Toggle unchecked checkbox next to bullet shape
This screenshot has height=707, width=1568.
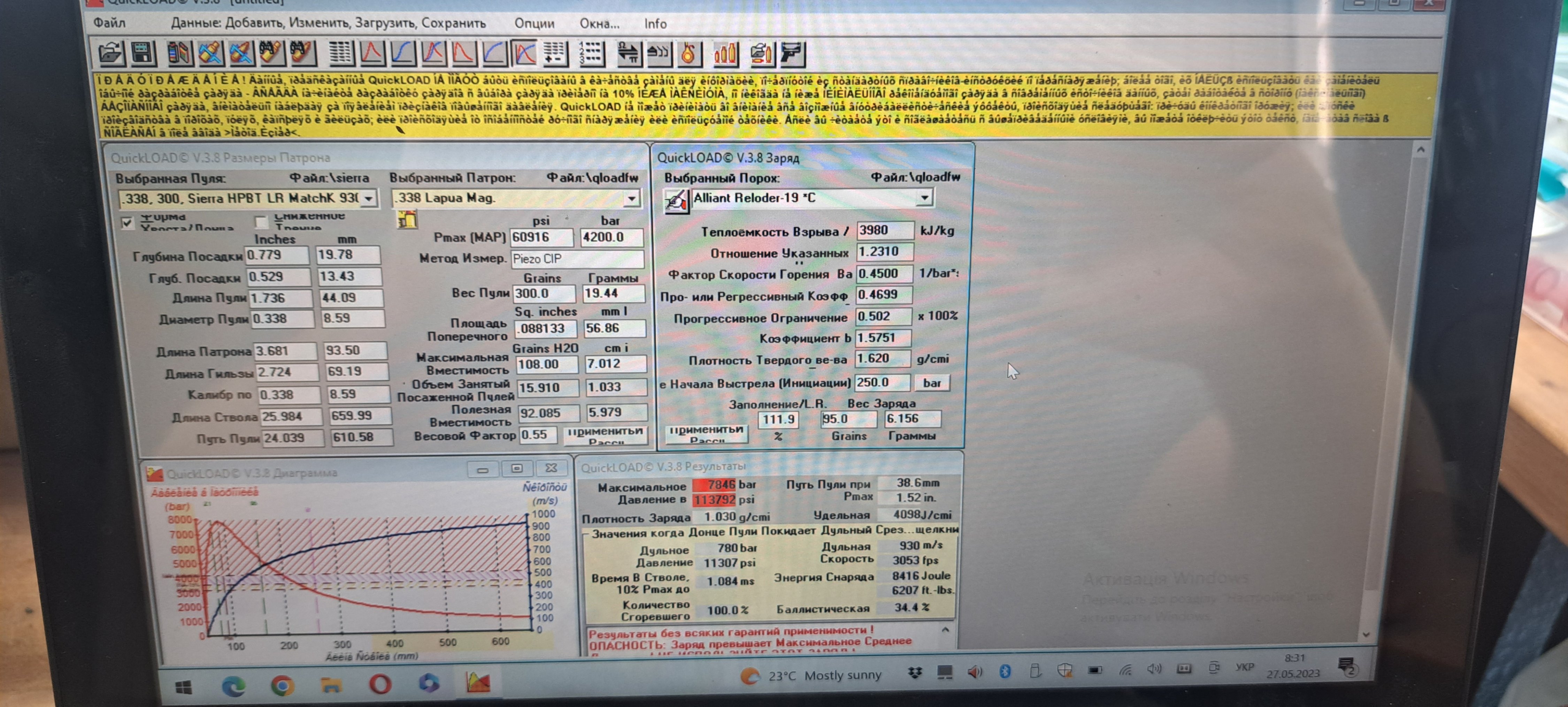point(261,222)
